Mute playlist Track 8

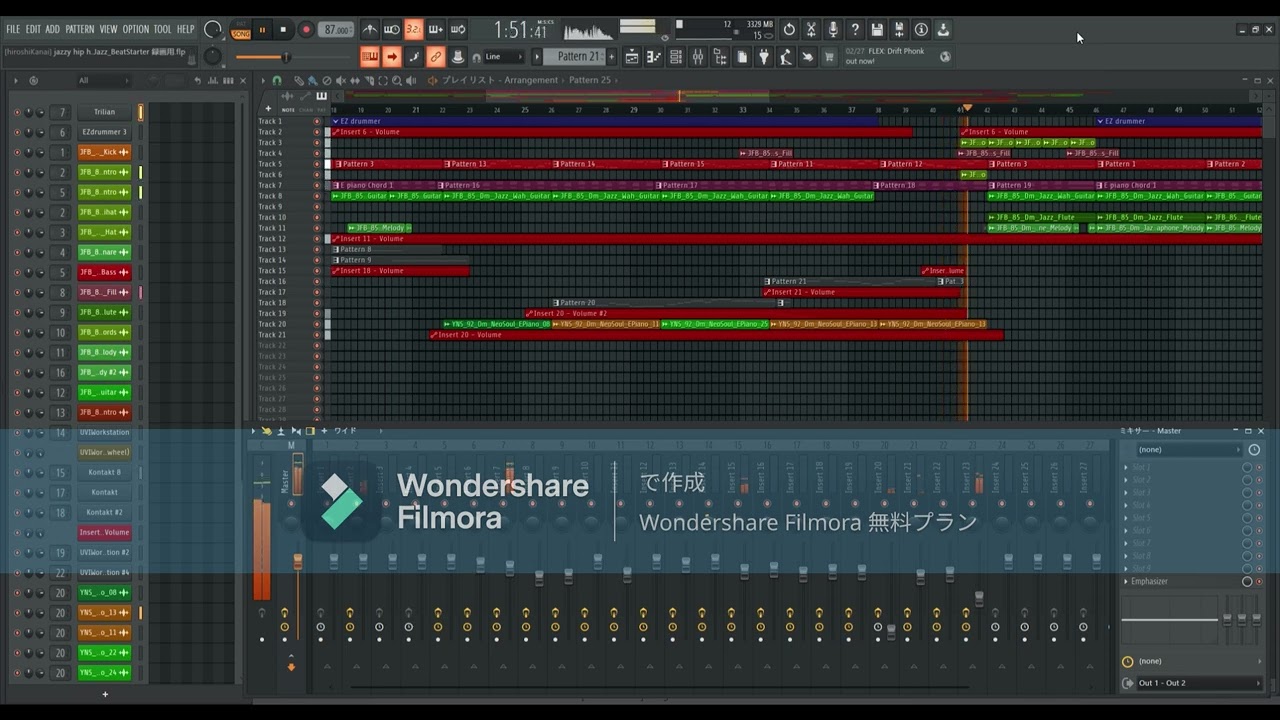coord(317,196)
